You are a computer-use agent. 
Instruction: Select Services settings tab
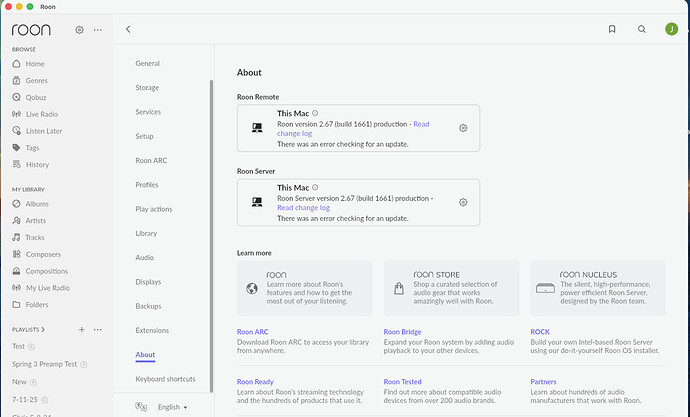click(x=148, y=112)
